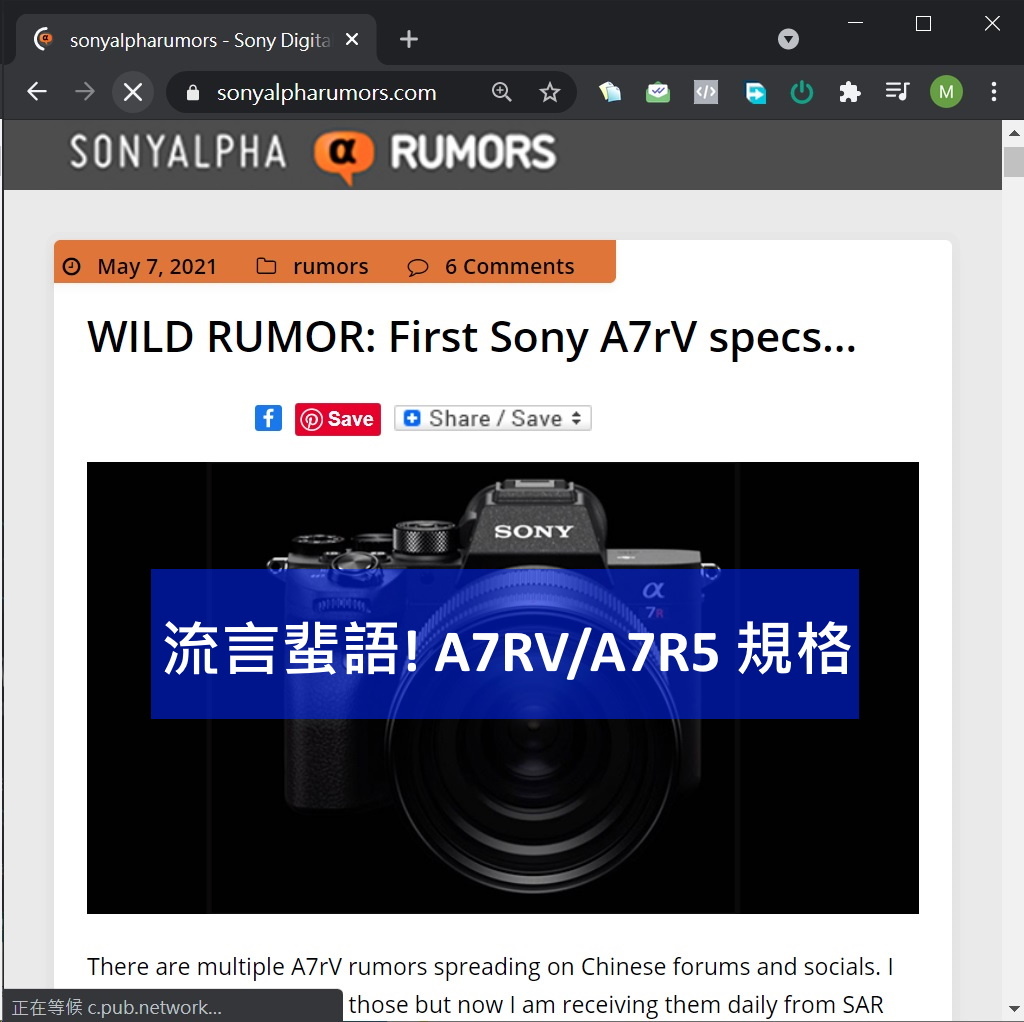Open the media control playlist icon
Screen dimensions: 1024x1022
[897, 91]
